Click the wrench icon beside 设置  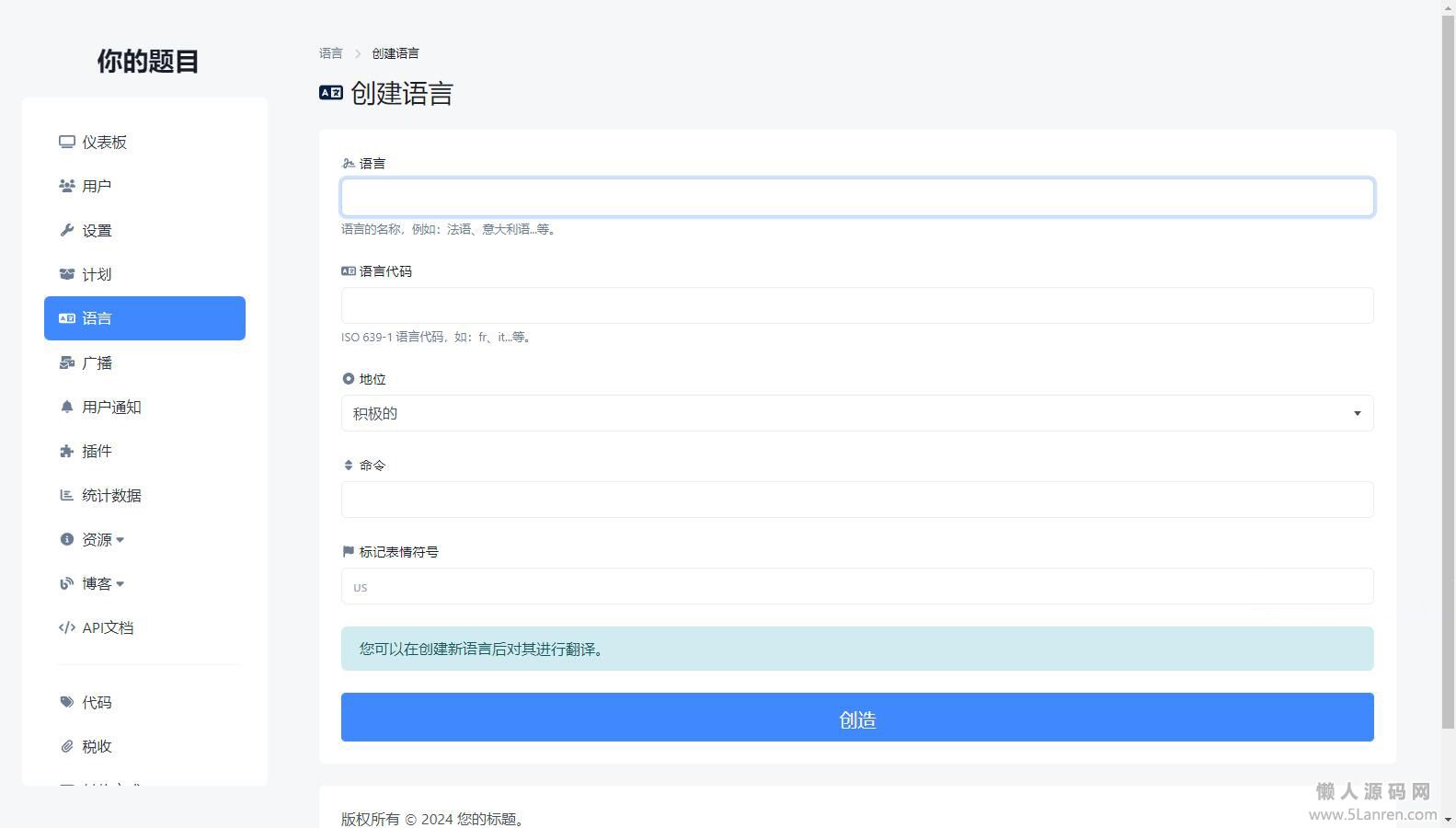(x=66, y=230)
